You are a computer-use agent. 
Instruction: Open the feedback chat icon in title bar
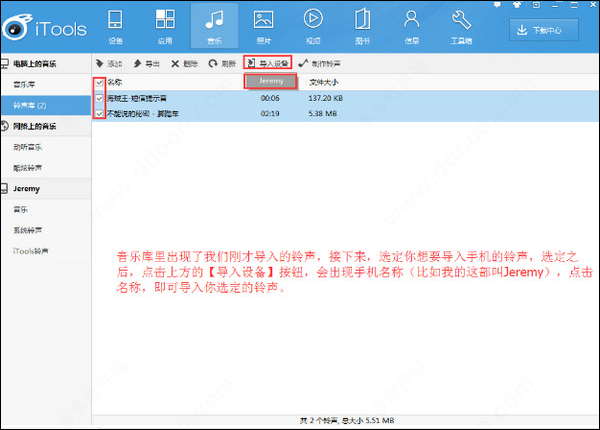pos(497,5)
